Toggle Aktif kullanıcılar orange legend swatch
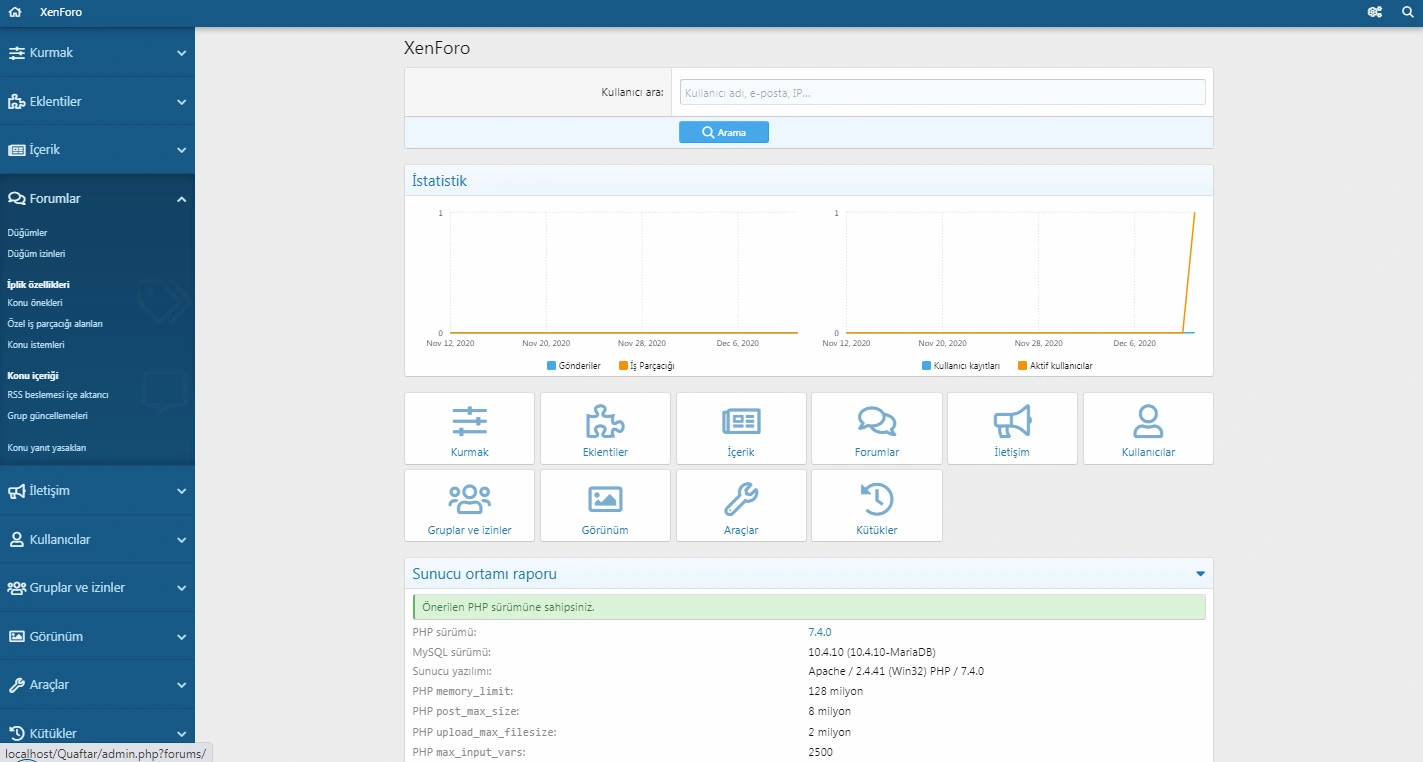Viewport: 1423px width, 762px height. 1022,366
